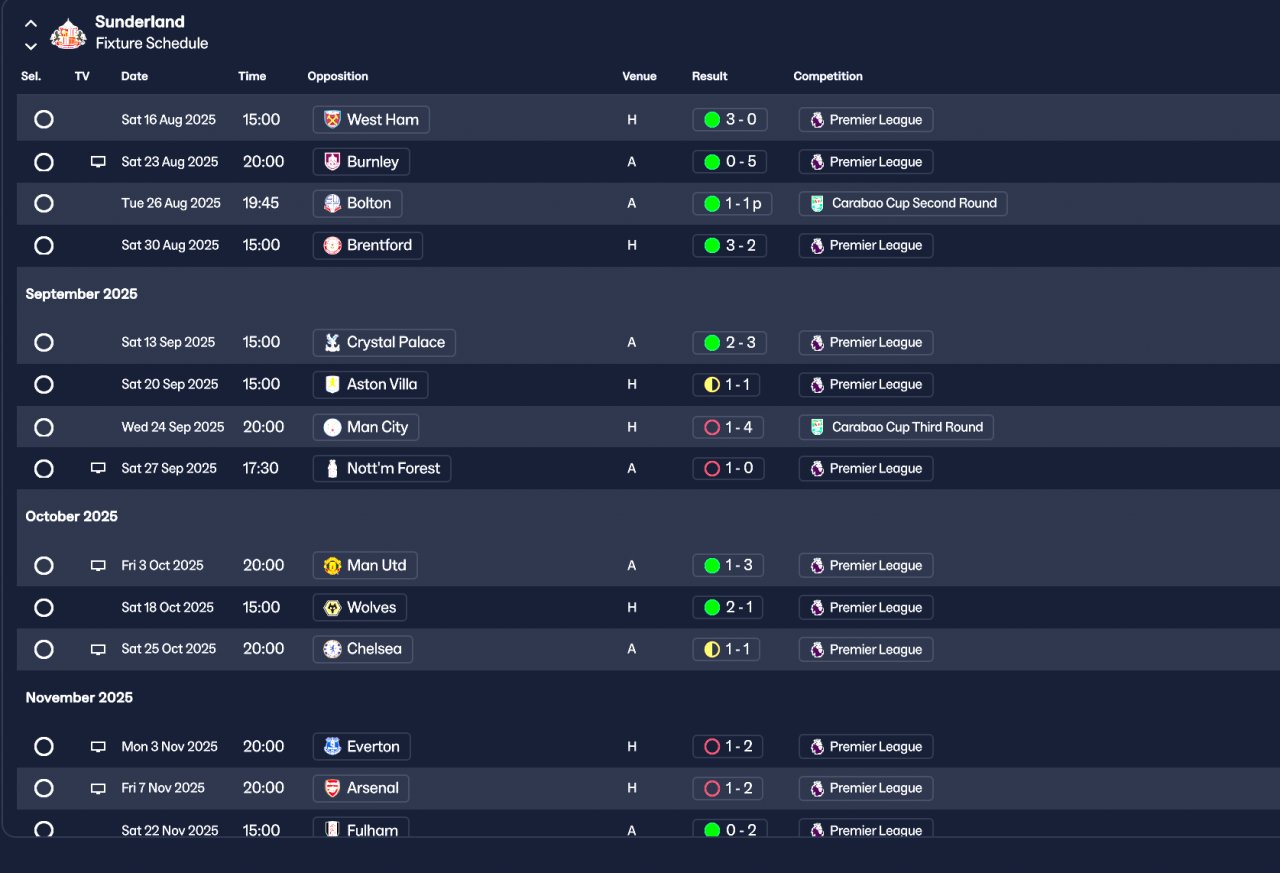
Task: Open Carabao Cup Third Round competition
Action: click(x=896, y=427)
